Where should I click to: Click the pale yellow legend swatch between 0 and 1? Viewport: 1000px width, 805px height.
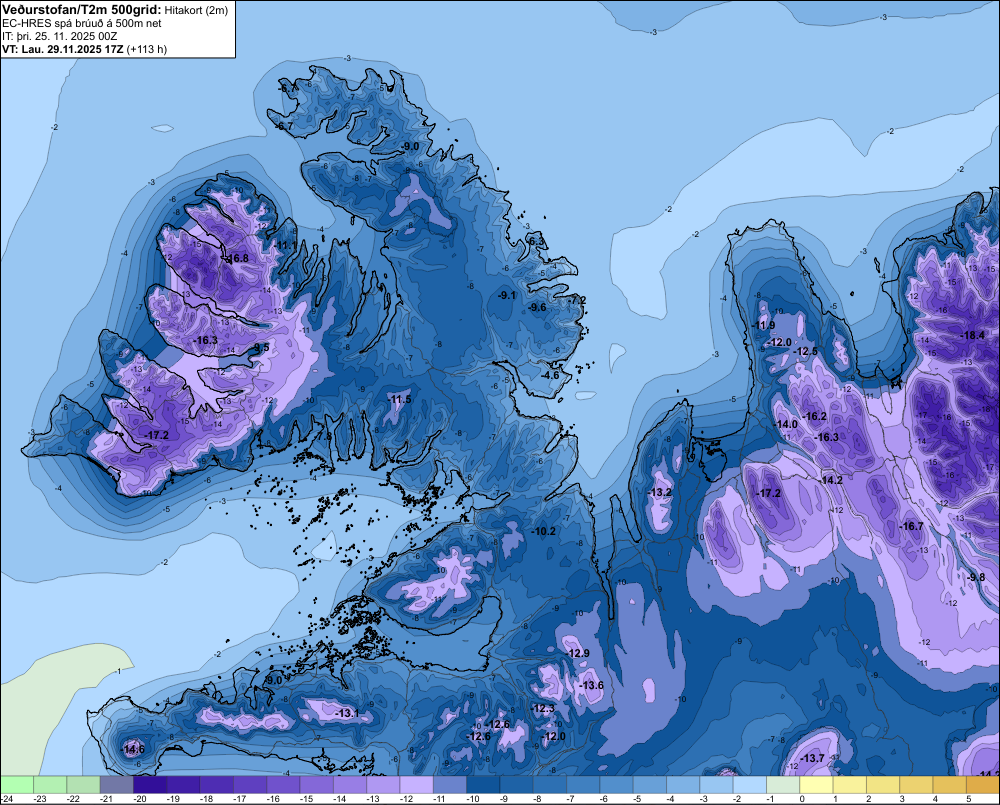(816, 785)
